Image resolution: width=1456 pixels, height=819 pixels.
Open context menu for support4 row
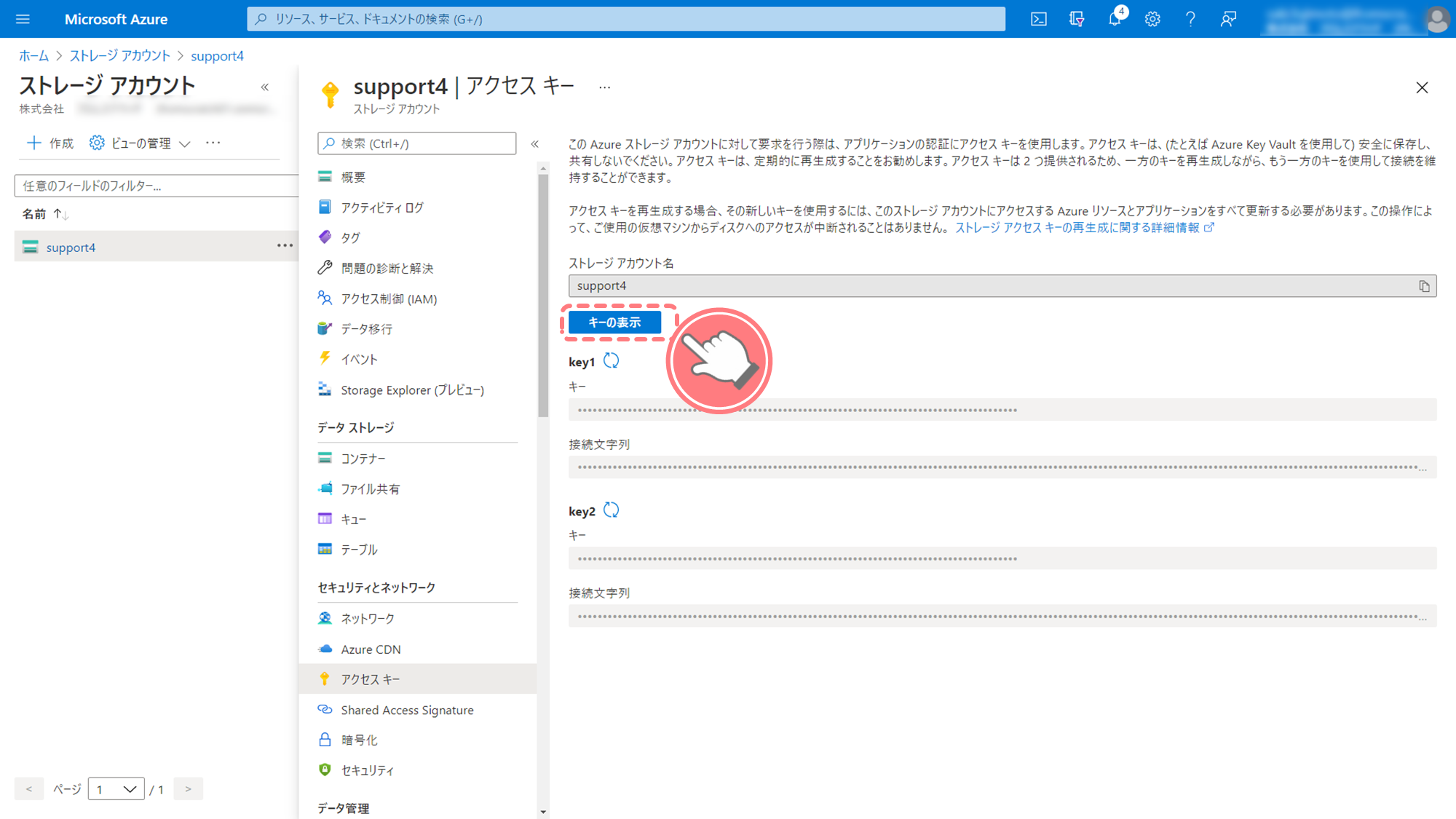point(285,246)
